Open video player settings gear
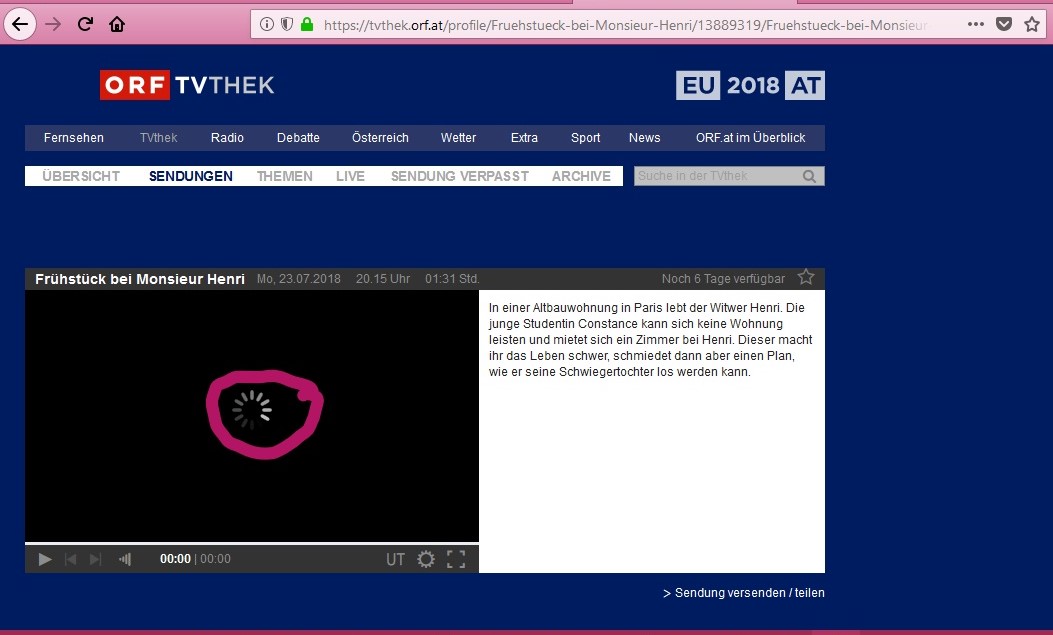 [426, 559]
